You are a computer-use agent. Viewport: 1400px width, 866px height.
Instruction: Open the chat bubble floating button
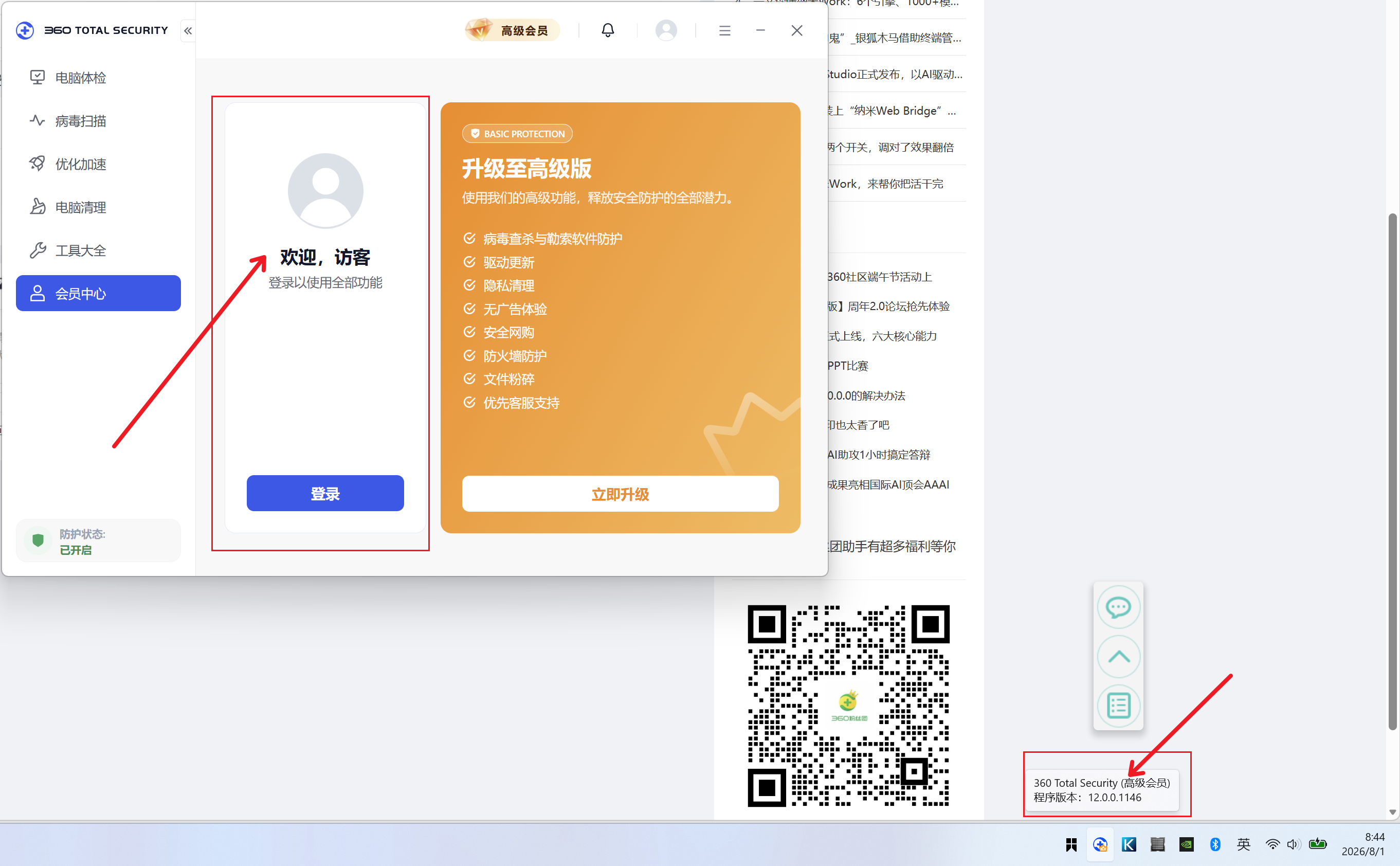pyautogui.click(x=1118, y=607)
